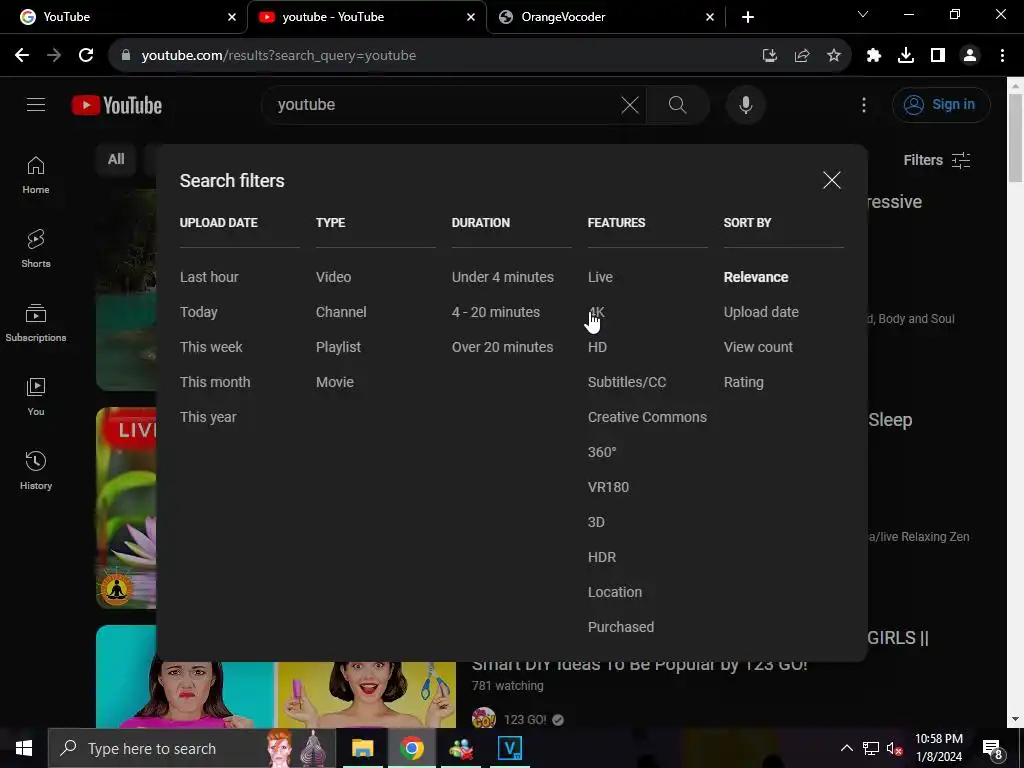
Task: Enable the HDR feature filter
Action: coord(601,557)
